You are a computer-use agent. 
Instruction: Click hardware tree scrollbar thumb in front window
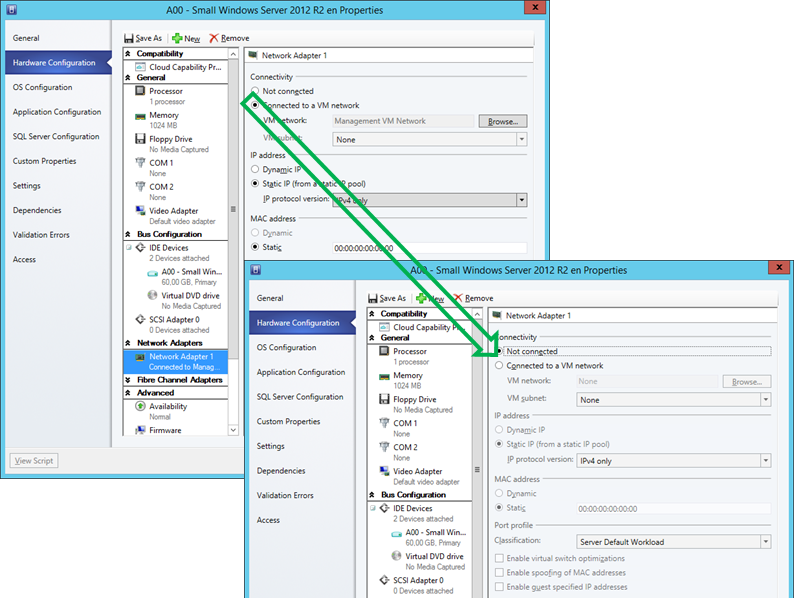(x=477, y=468)
